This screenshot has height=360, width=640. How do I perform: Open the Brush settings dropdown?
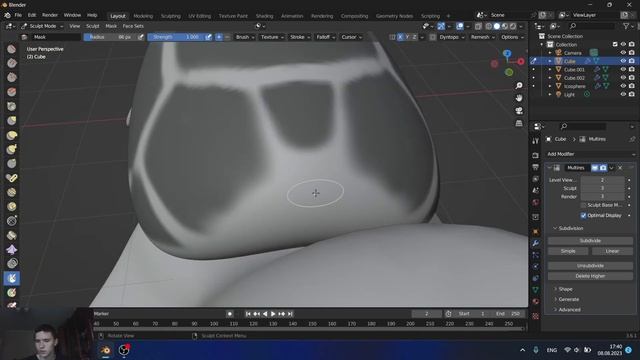[x=245, y=37]
